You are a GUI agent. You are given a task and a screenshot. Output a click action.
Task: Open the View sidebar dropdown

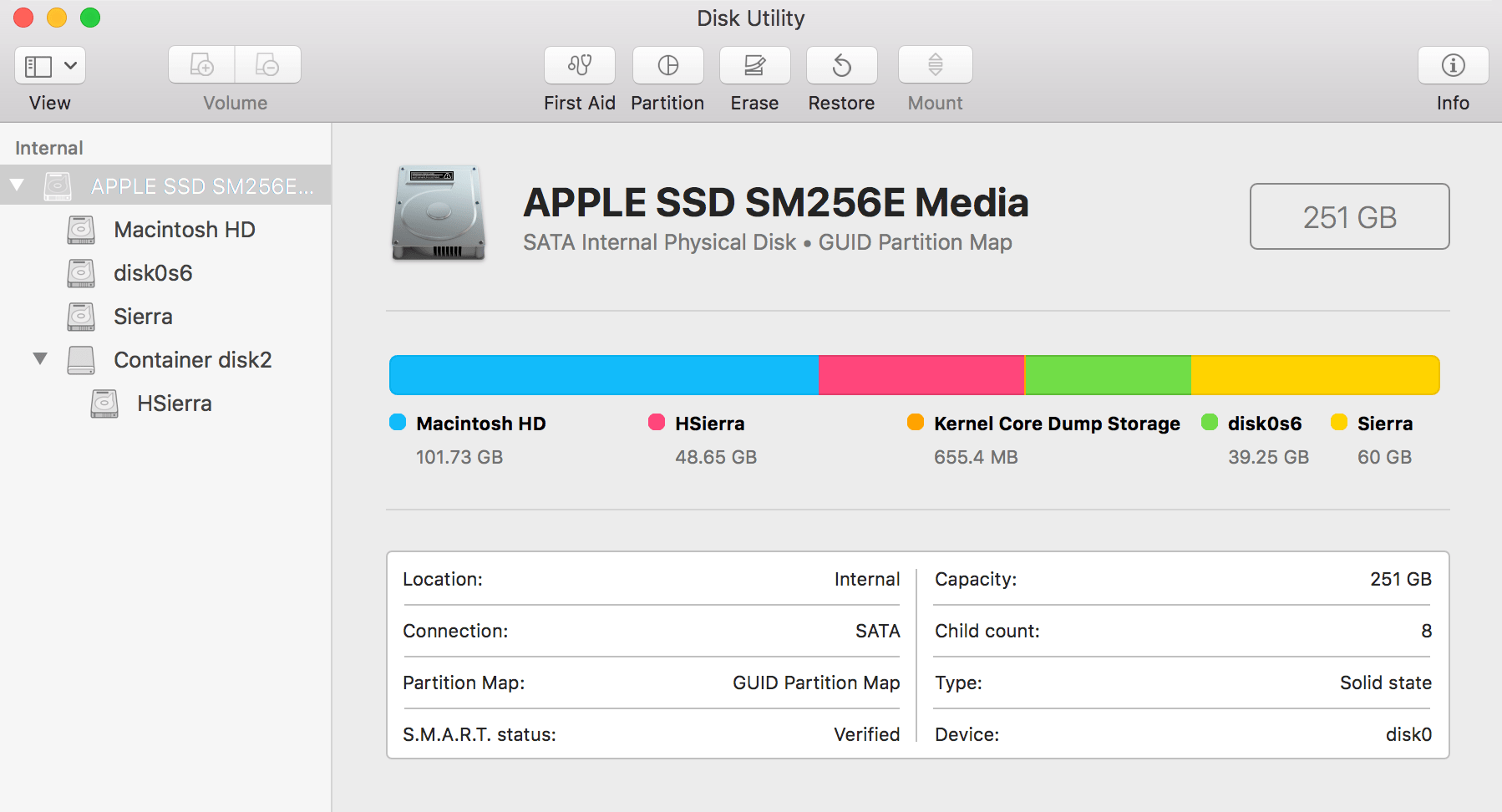tap(50, 65)
